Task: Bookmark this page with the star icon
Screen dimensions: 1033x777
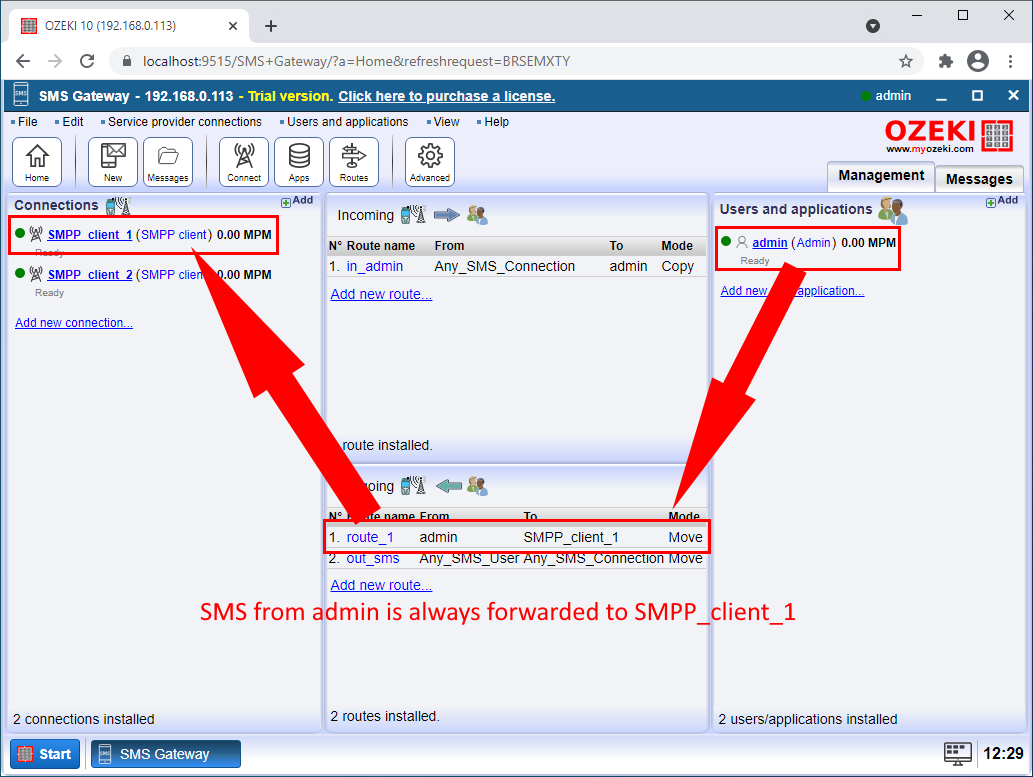Action: [x=906, y=61]
